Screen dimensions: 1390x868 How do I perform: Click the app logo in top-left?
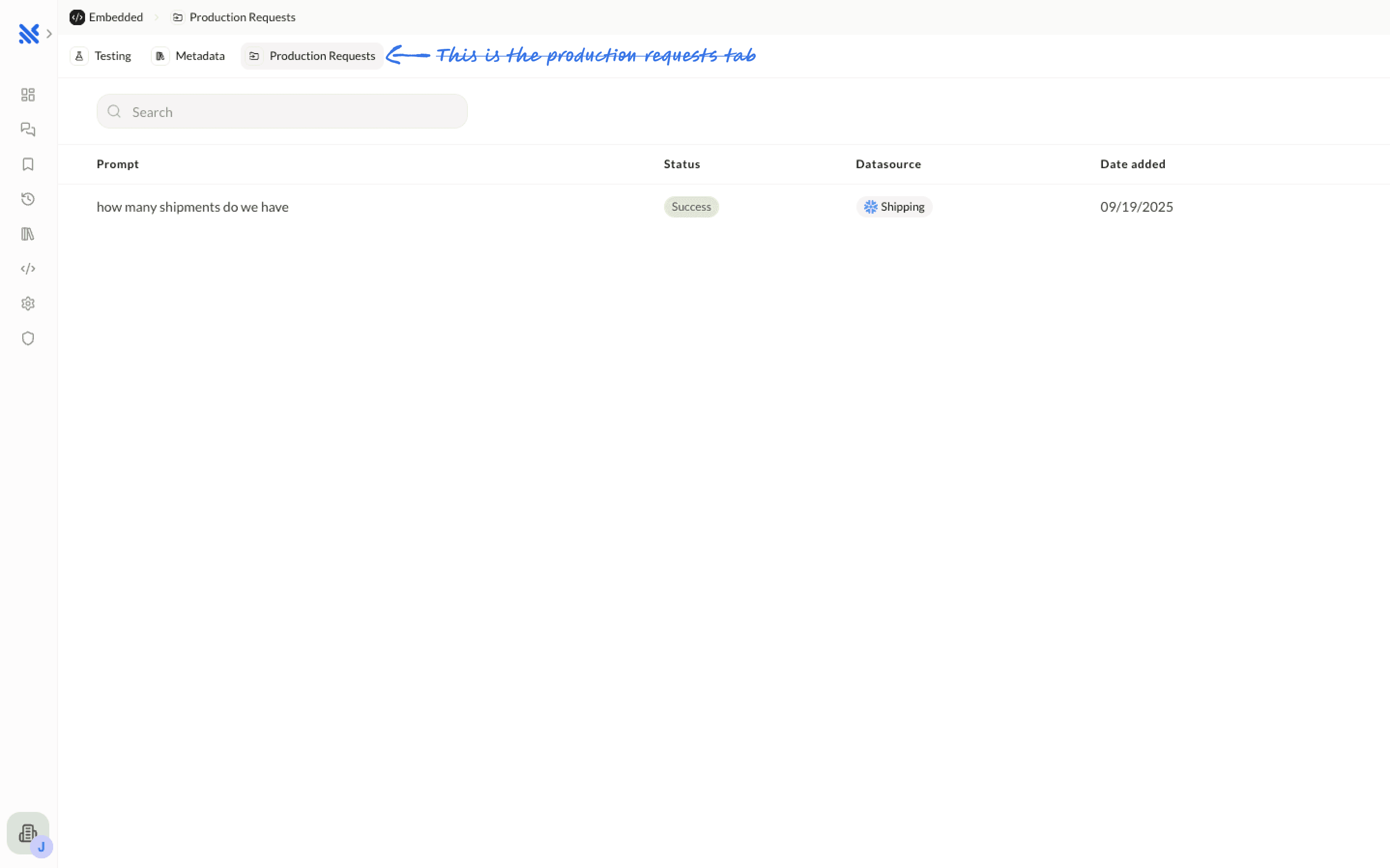point(28,34)
